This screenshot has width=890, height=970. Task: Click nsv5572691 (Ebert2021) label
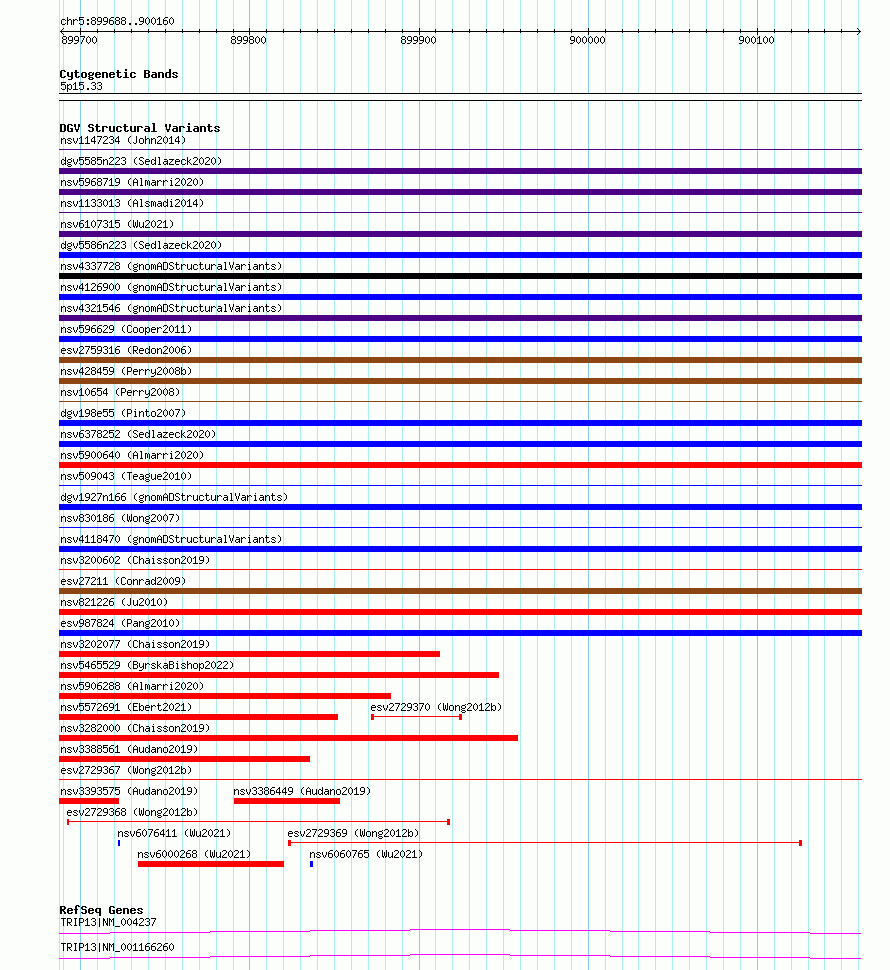pyautogui.click(x=126, y=708)
